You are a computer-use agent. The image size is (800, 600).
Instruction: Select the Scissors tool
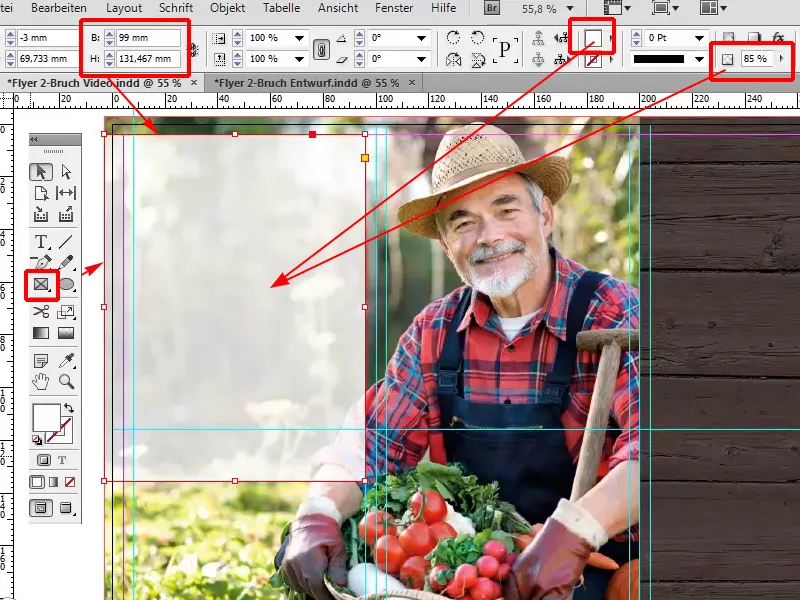point(41,311)
